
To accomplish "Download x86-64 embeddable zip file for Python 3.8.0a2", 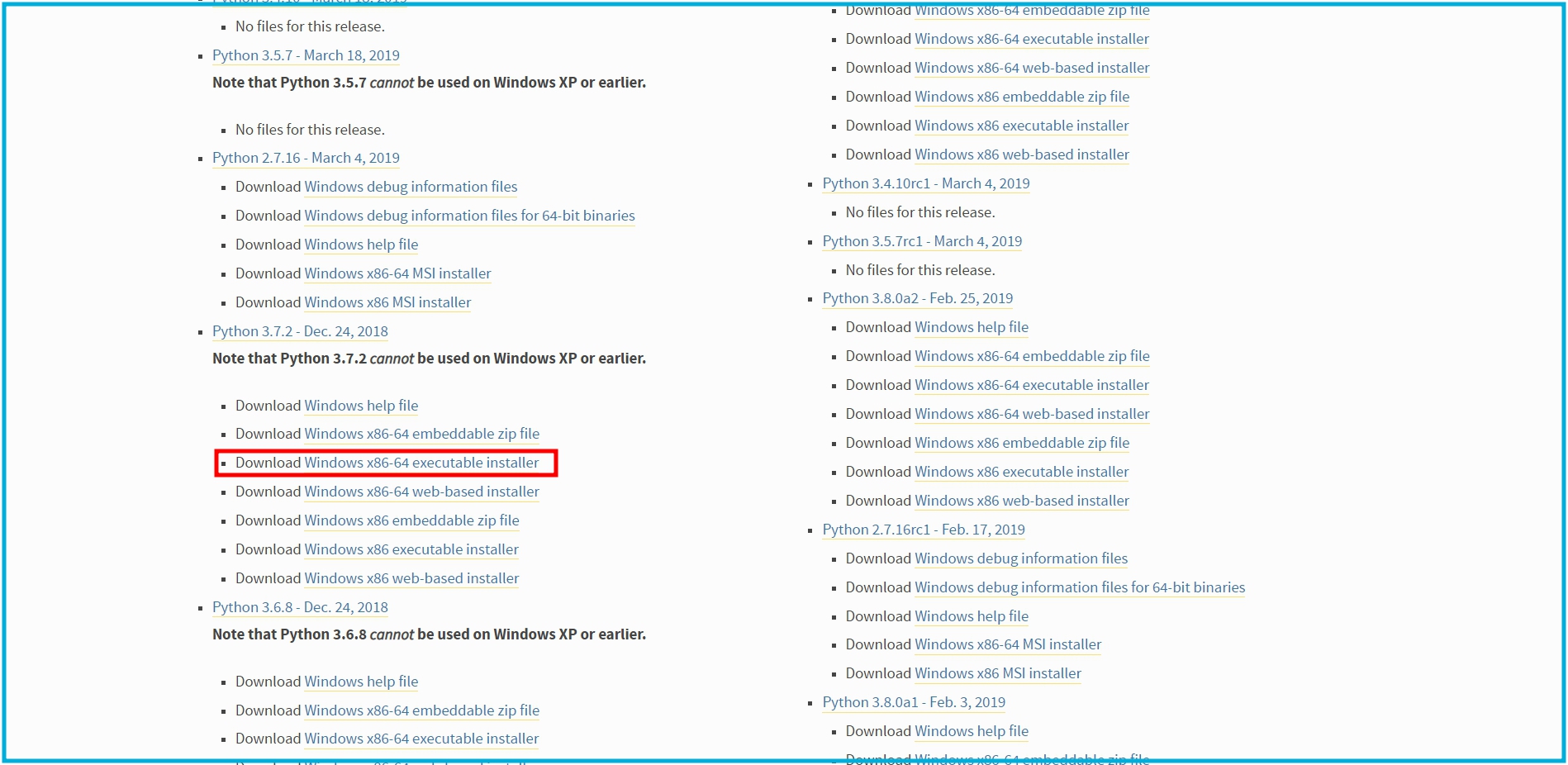I will point(1032,356).
